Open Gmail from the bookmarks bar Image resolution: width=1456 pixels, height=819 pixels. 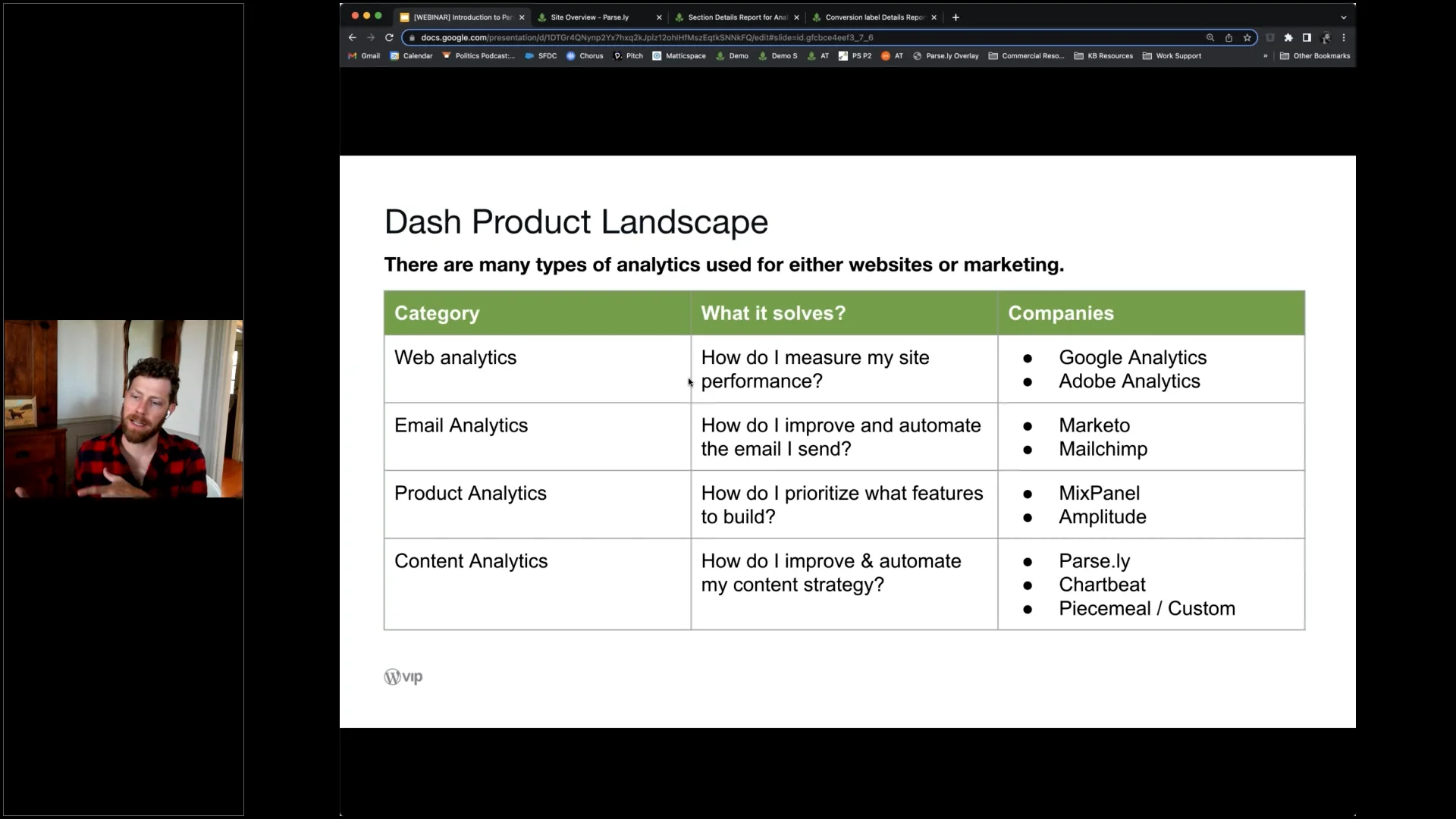coord(364,55)
